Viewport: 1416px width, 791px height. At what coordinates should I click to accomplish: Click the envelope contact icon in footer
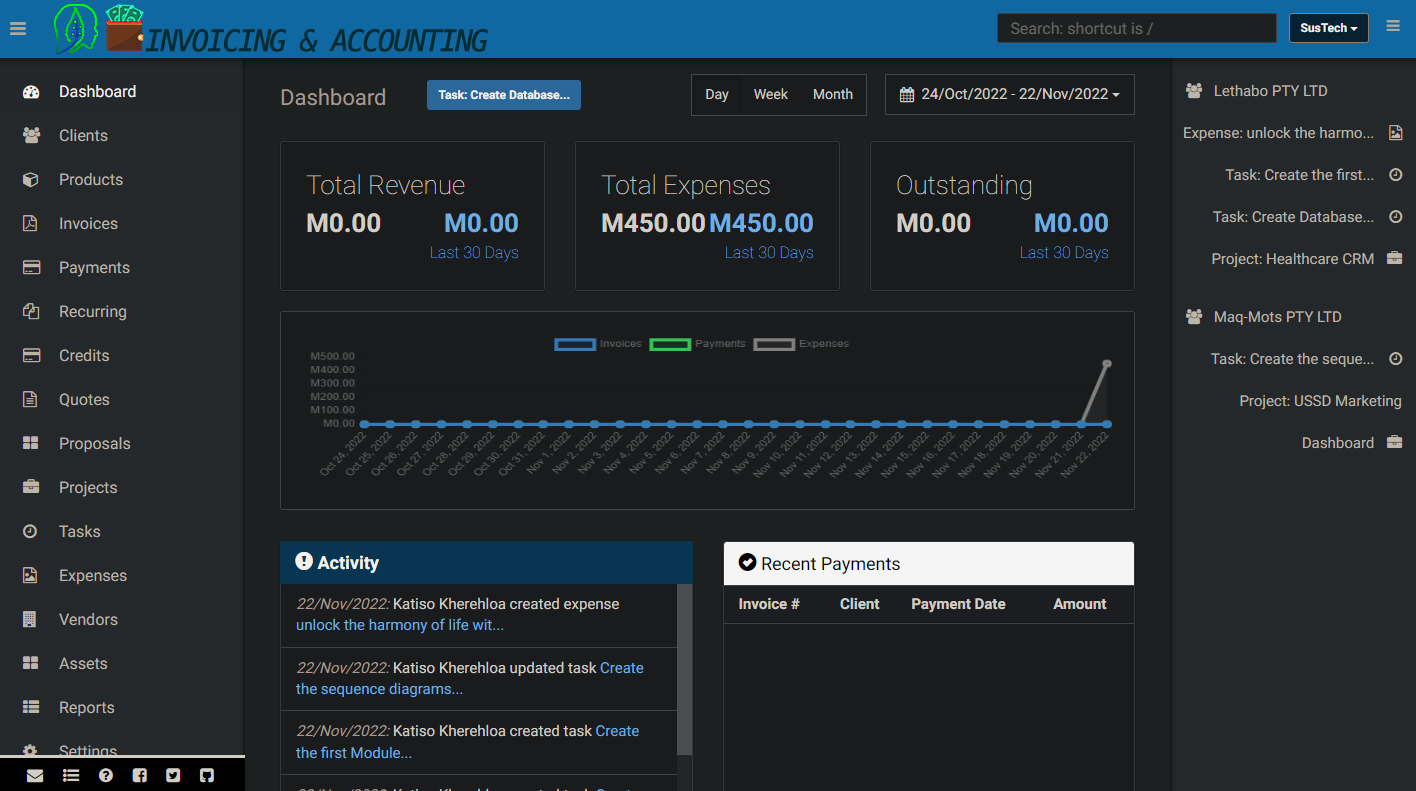pos(35,775)
